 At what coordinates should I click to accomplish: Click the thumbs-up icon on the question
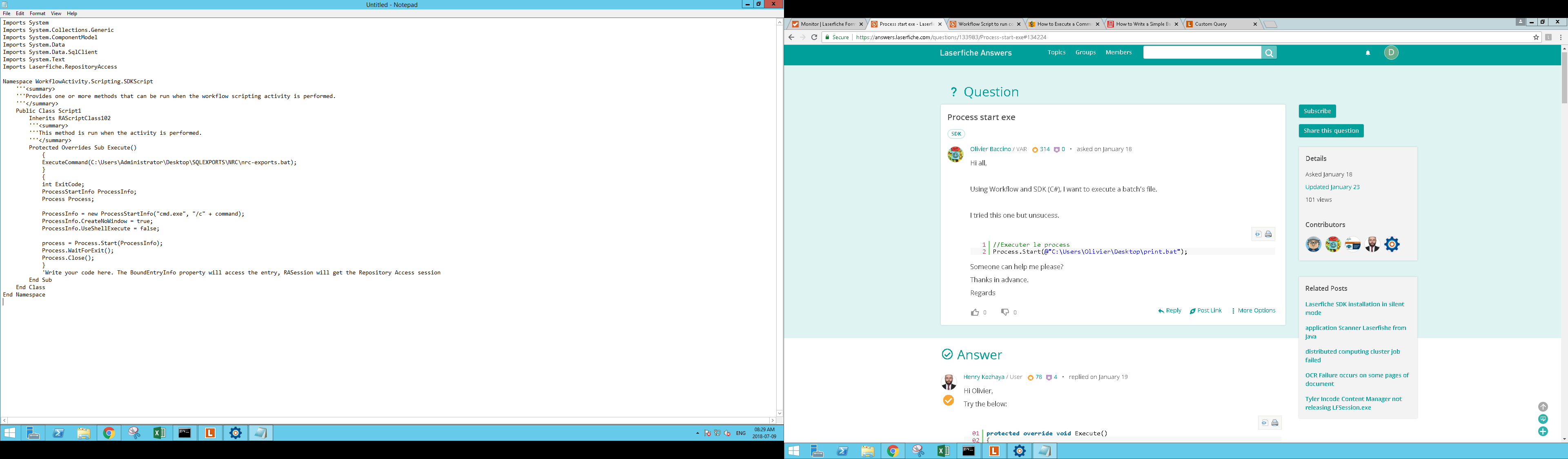point(975,312)
